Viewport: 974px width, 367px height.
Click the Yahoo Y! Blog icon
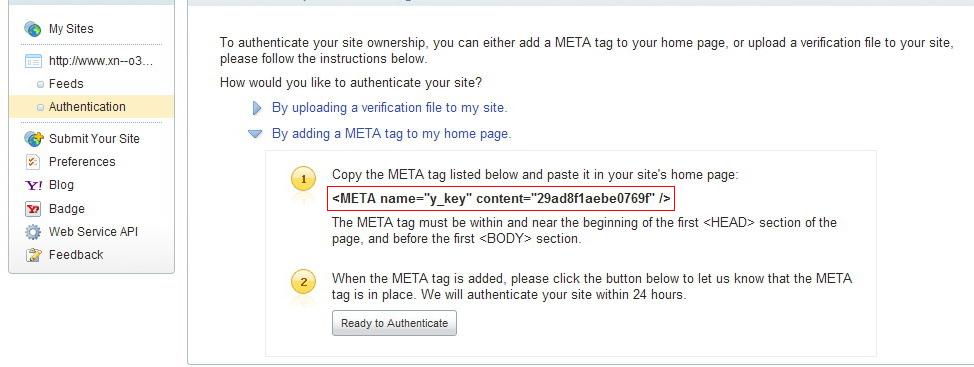click(33, 185)
